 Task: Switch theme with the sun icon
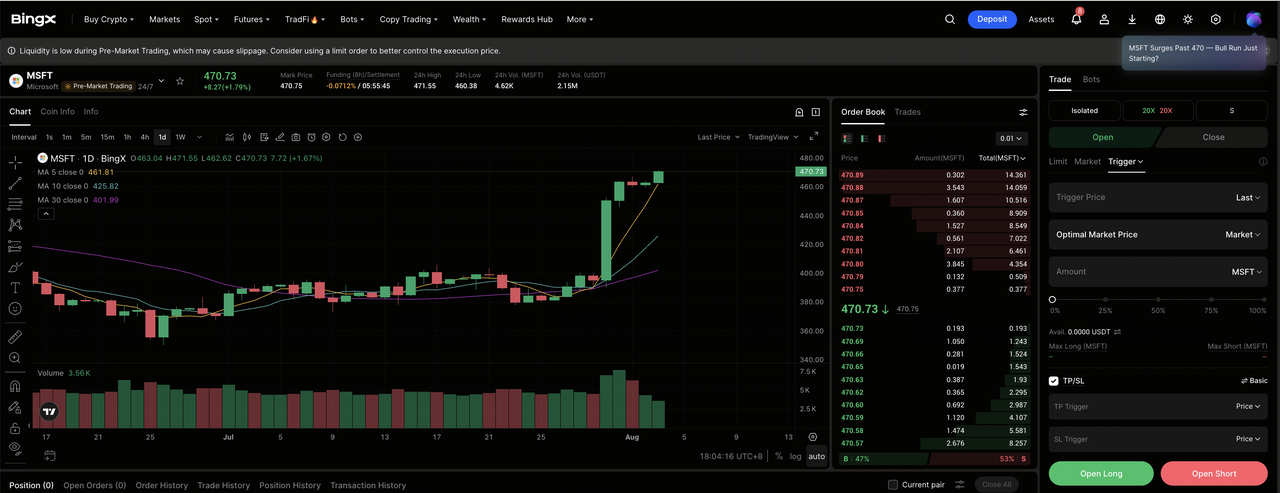[1188, 19]
